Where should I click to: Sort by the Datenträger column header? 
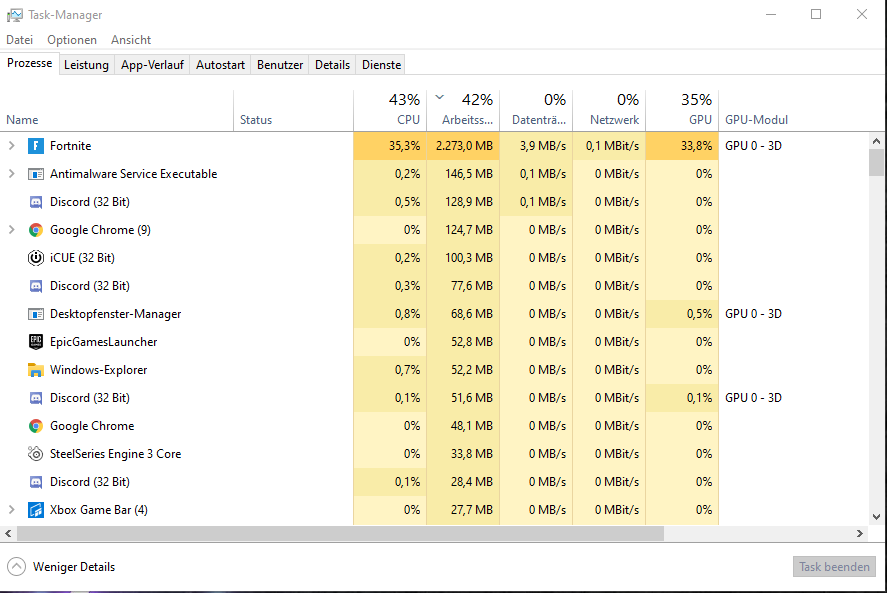click(536, 111)
